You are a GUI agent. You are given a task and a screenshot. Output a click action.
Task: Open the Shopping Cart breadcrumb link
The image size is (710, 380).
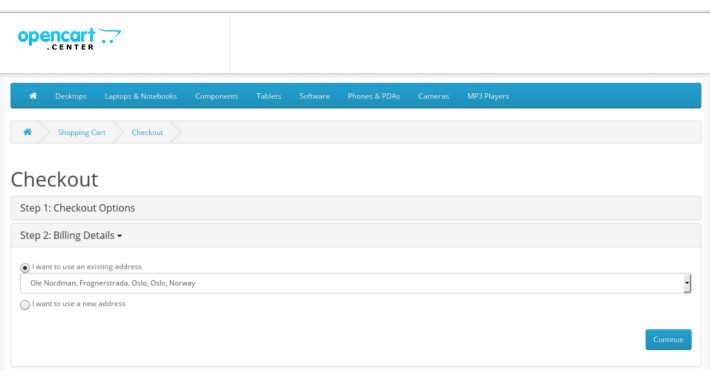pyautogui.click(x=82, y=133)
